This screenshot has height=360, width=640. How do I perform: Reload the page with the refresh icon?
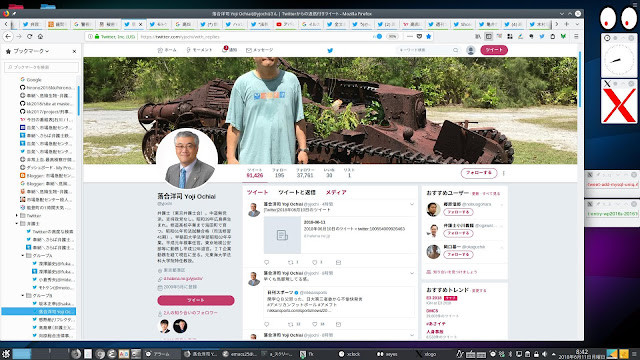(x=29, y=36)
